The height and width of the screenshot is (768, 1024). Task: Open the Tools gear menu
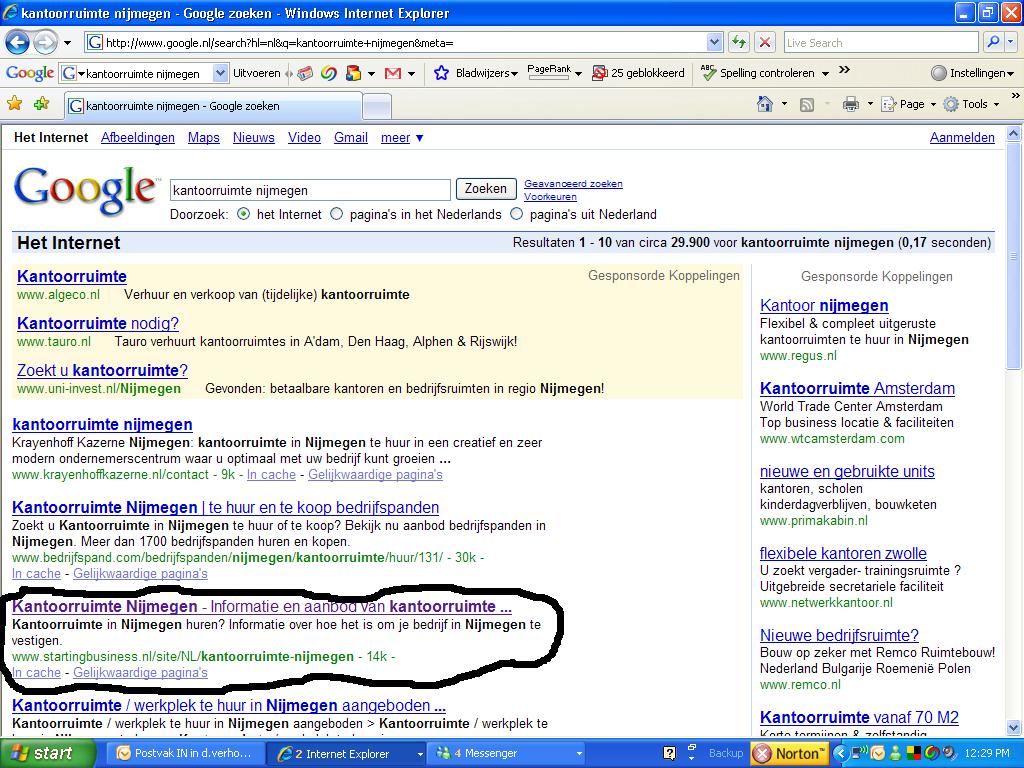[x=971, y=104]
